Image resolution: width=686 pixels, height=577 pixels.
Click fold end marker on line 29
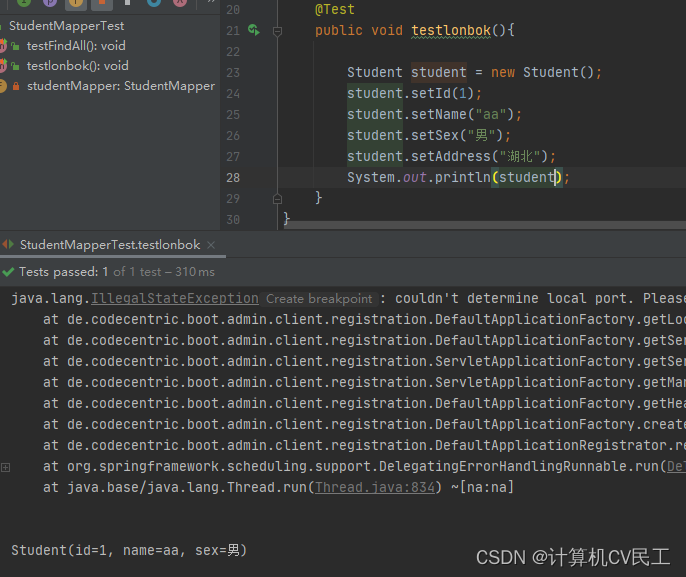click(277, 199)
